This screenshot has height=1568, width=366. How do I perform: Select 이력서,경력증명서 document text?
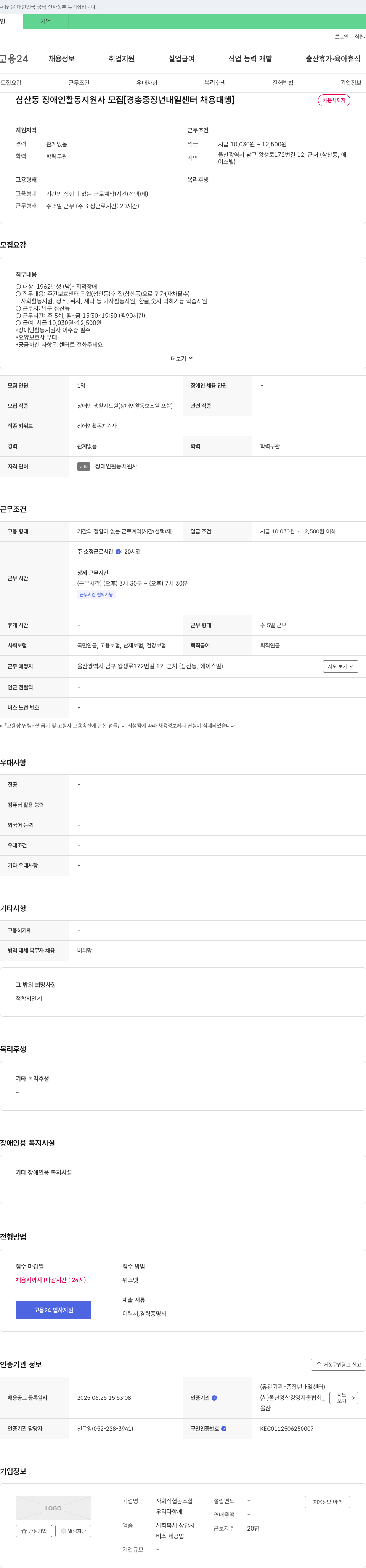144,1314
